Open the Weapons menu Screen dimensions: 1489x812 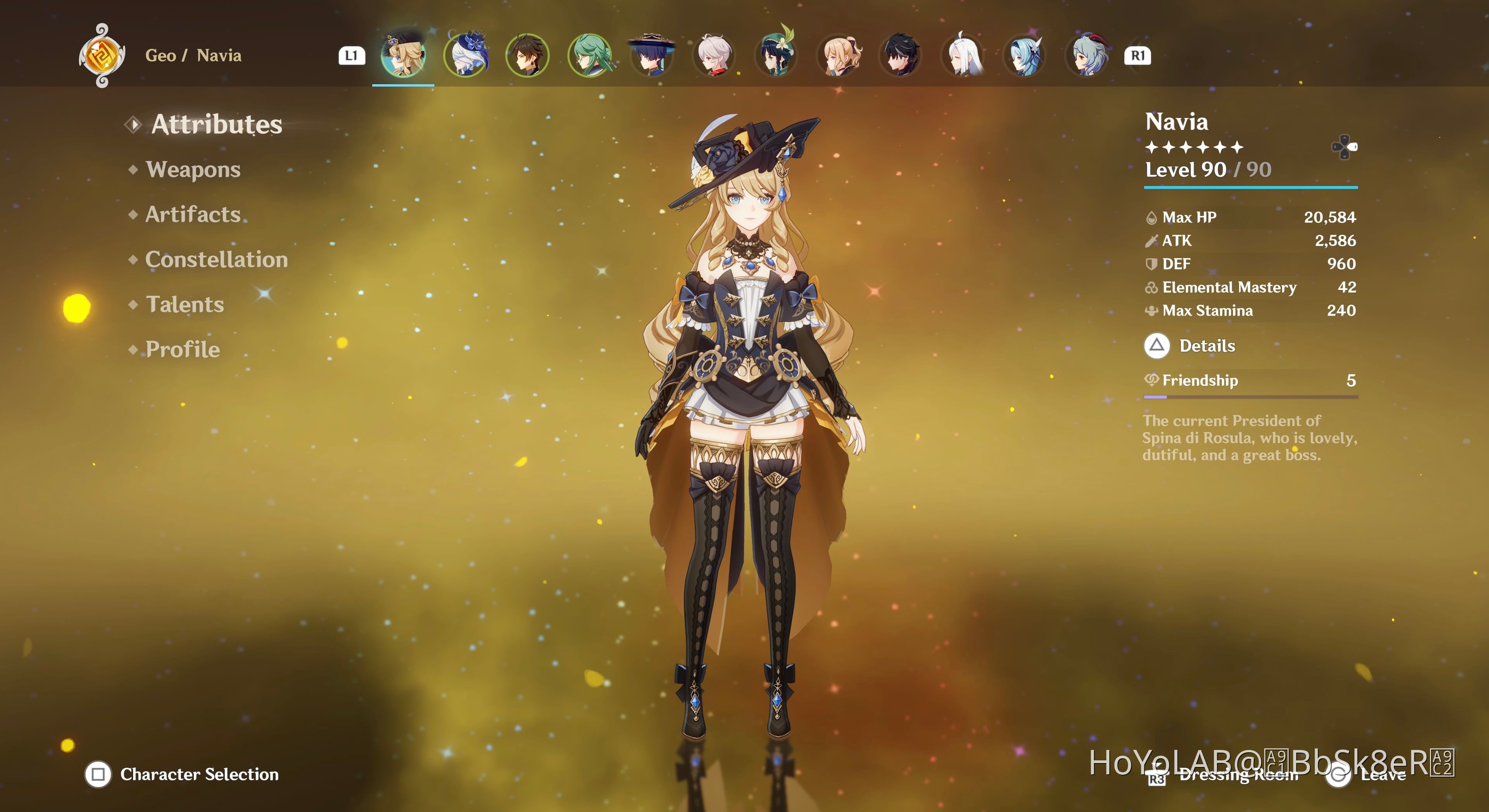(193, 169)
